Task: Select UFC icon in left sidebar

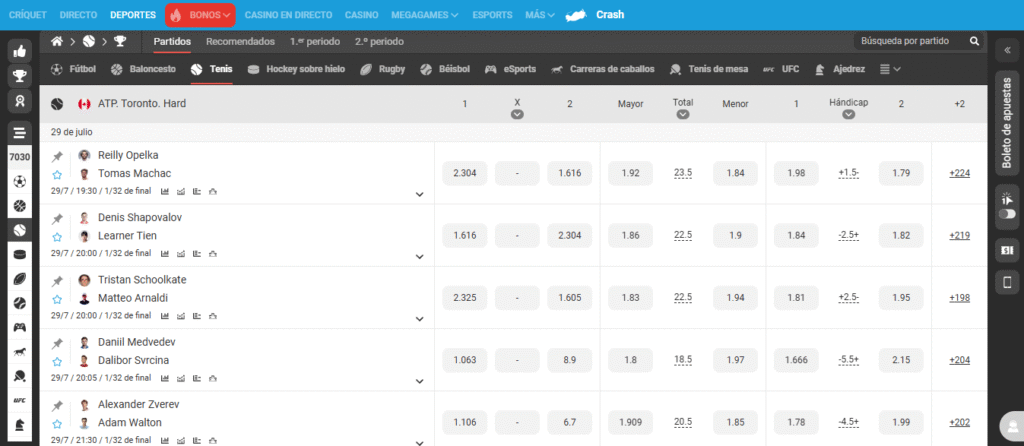Action: pyautogui.click(x=20, y=400)
